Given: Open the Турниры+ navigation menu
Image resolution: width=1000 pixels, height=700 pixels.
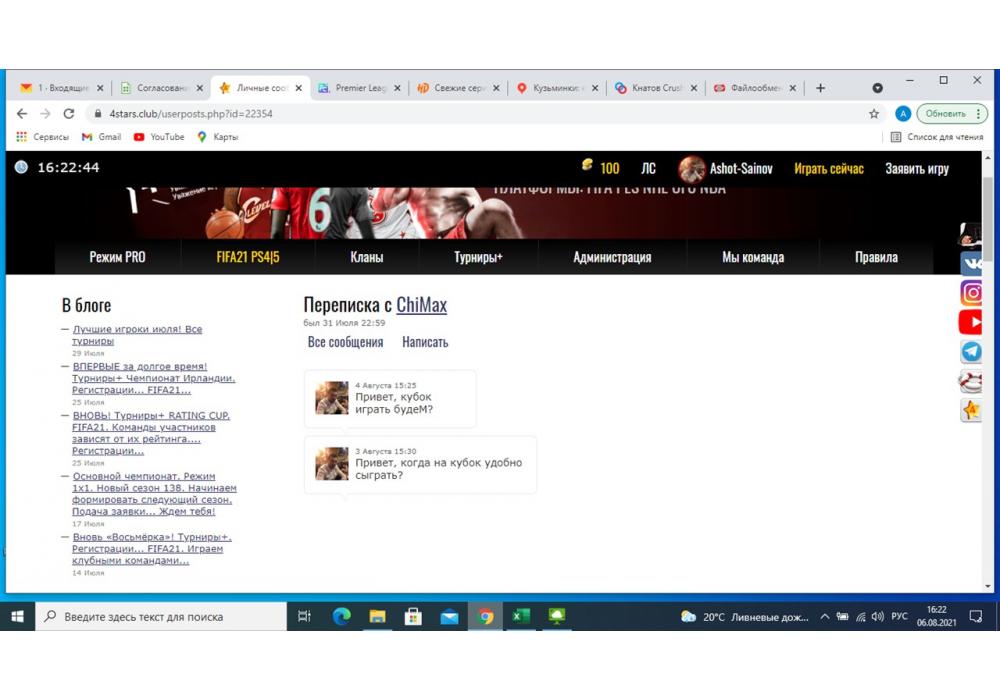Looking at the screenshot, I should point(478,257).
